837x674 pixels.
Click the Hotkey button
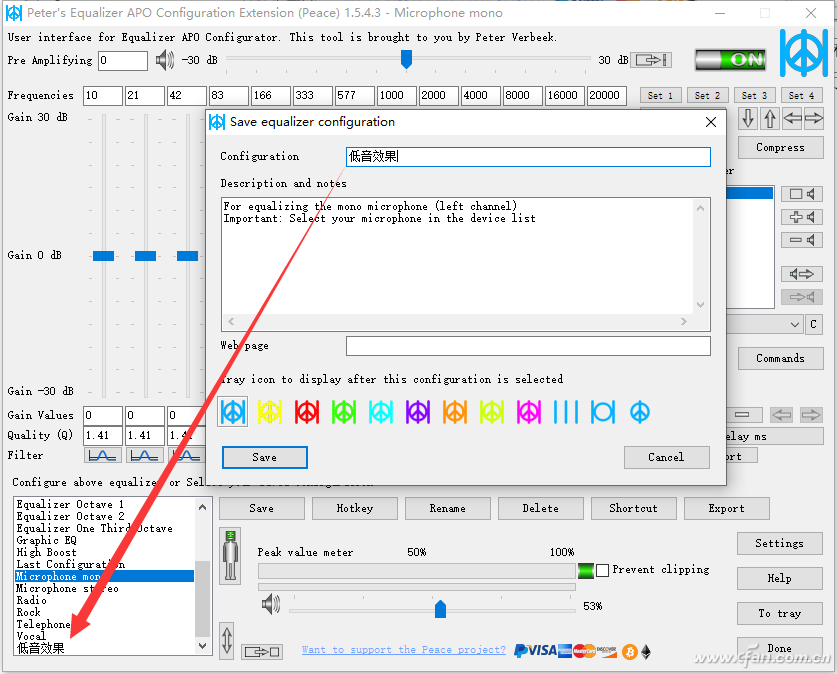pos(354,509)
